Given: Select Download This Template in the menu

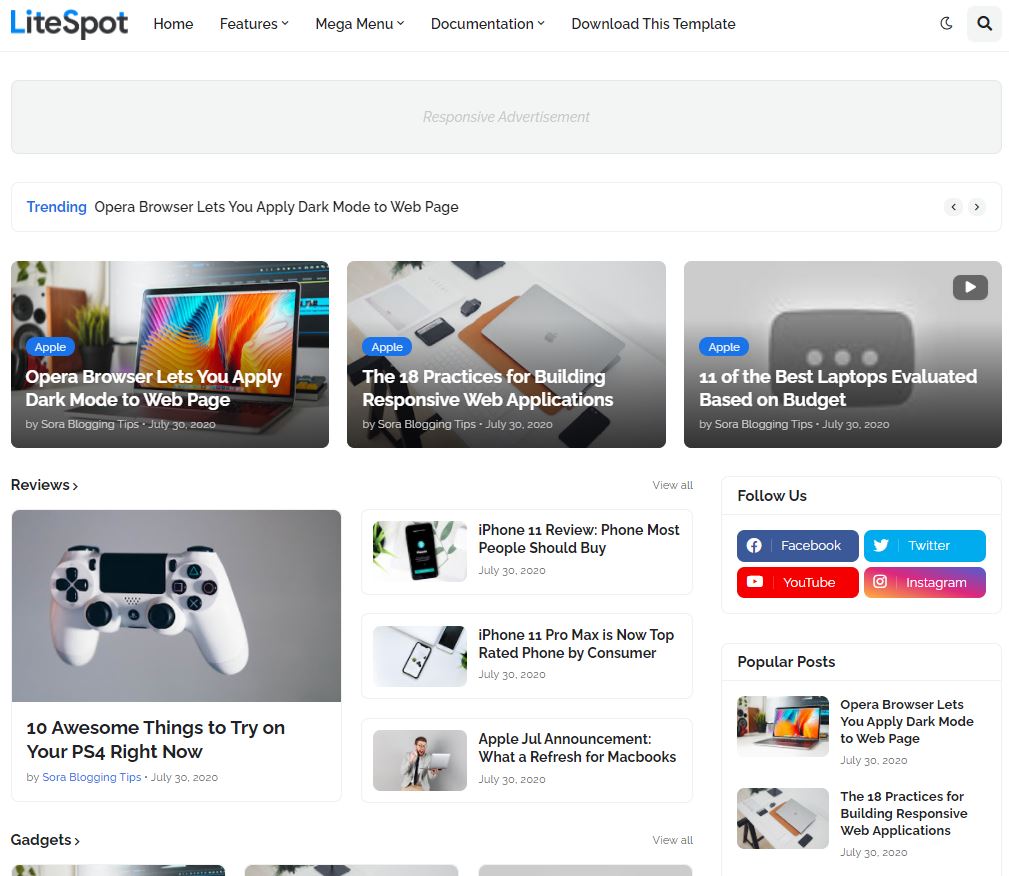Looking at the screenshot, I should tap(653, 24).
